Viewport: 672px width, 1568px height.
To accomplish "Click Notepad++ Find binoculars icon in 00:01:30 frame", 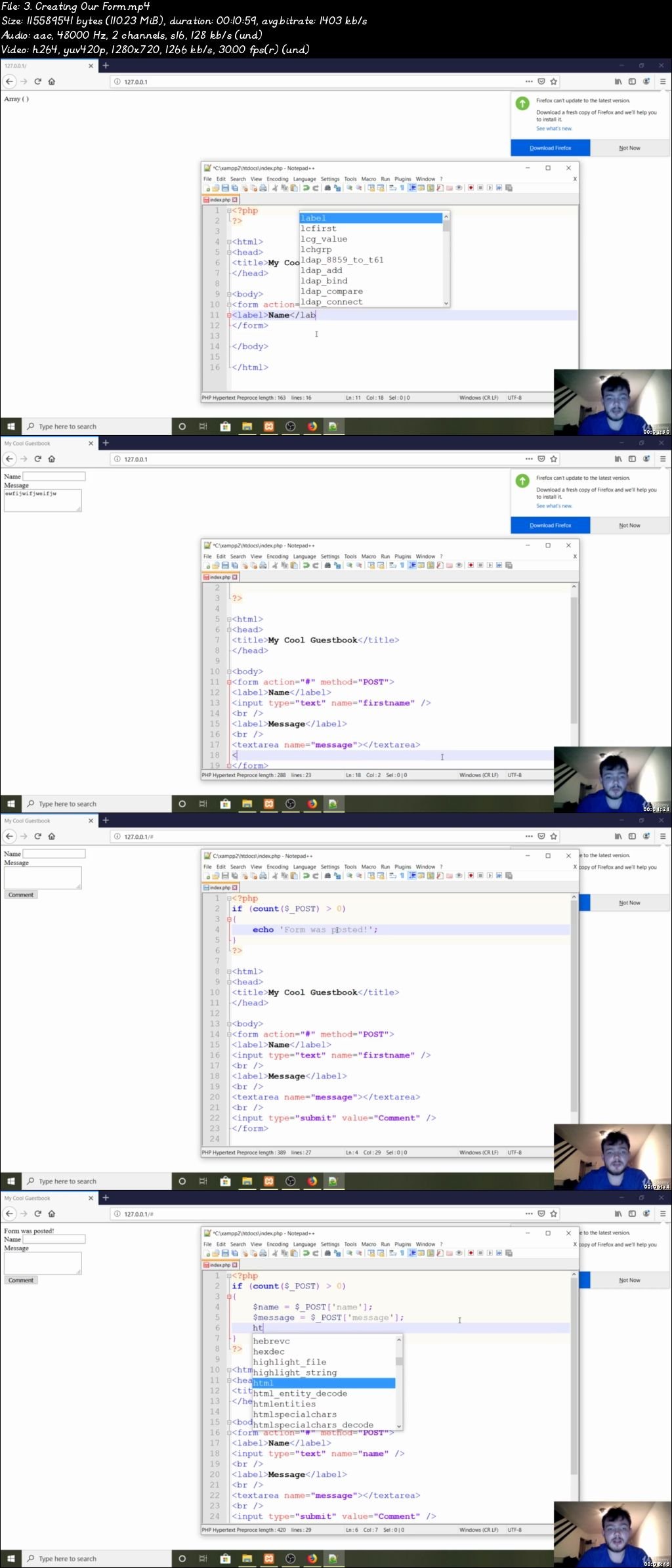I will [x=327, y=188].
